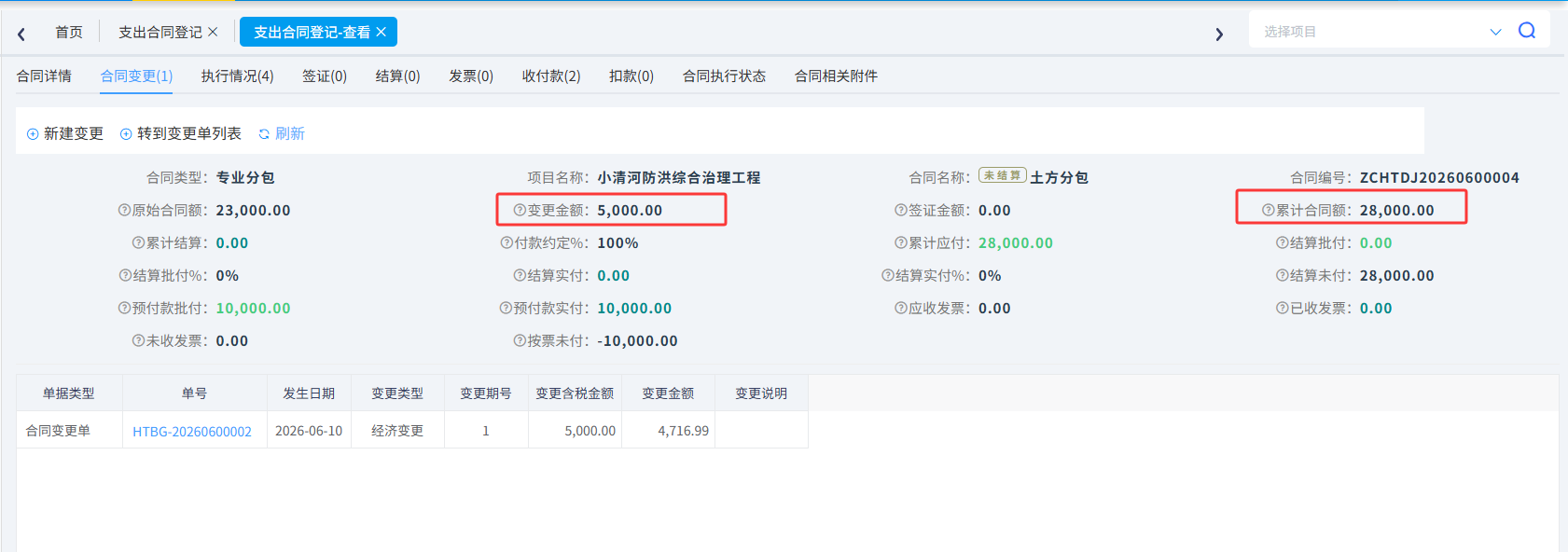Click the 新建变更 button
This screenshot has height=552, width=1568.
[x=65, y=133]
